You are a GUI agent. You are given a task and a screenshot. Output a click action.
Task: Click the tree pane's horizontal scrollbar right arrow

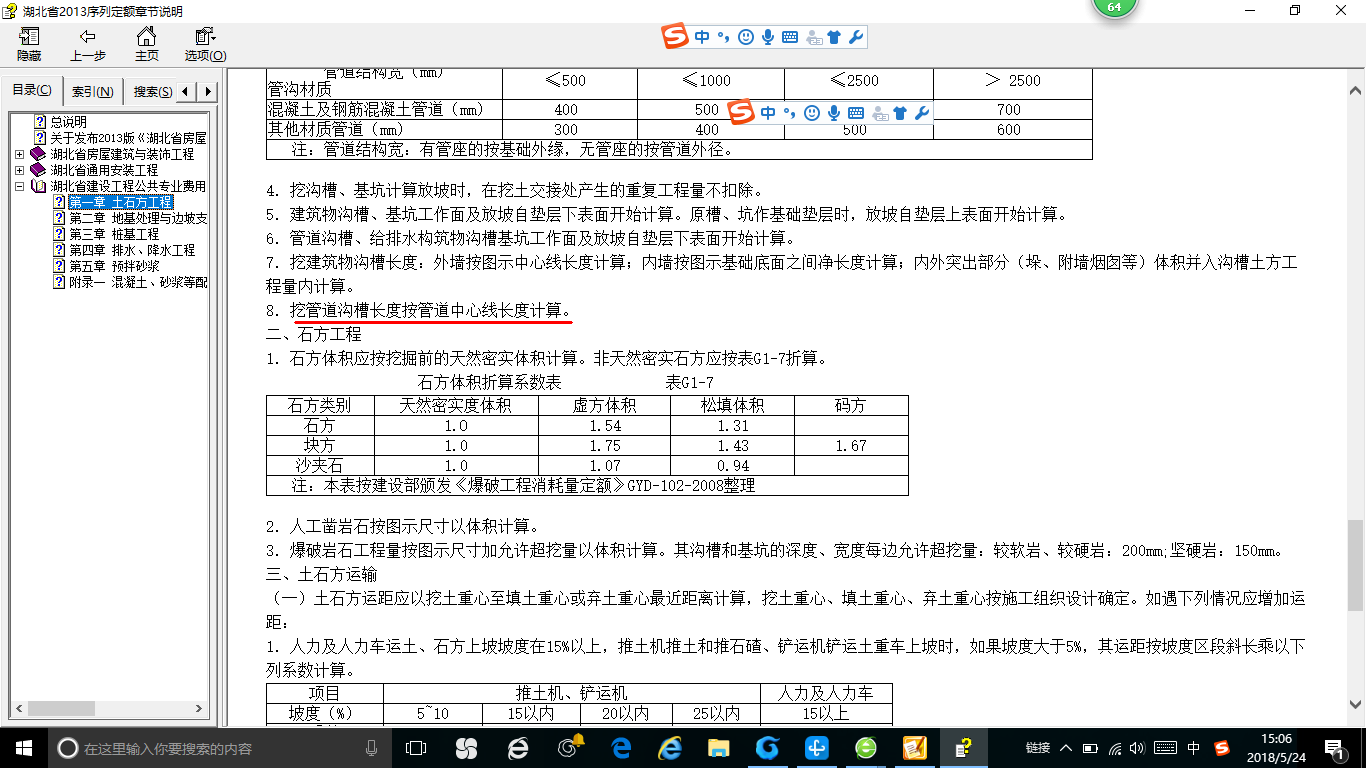199,709
